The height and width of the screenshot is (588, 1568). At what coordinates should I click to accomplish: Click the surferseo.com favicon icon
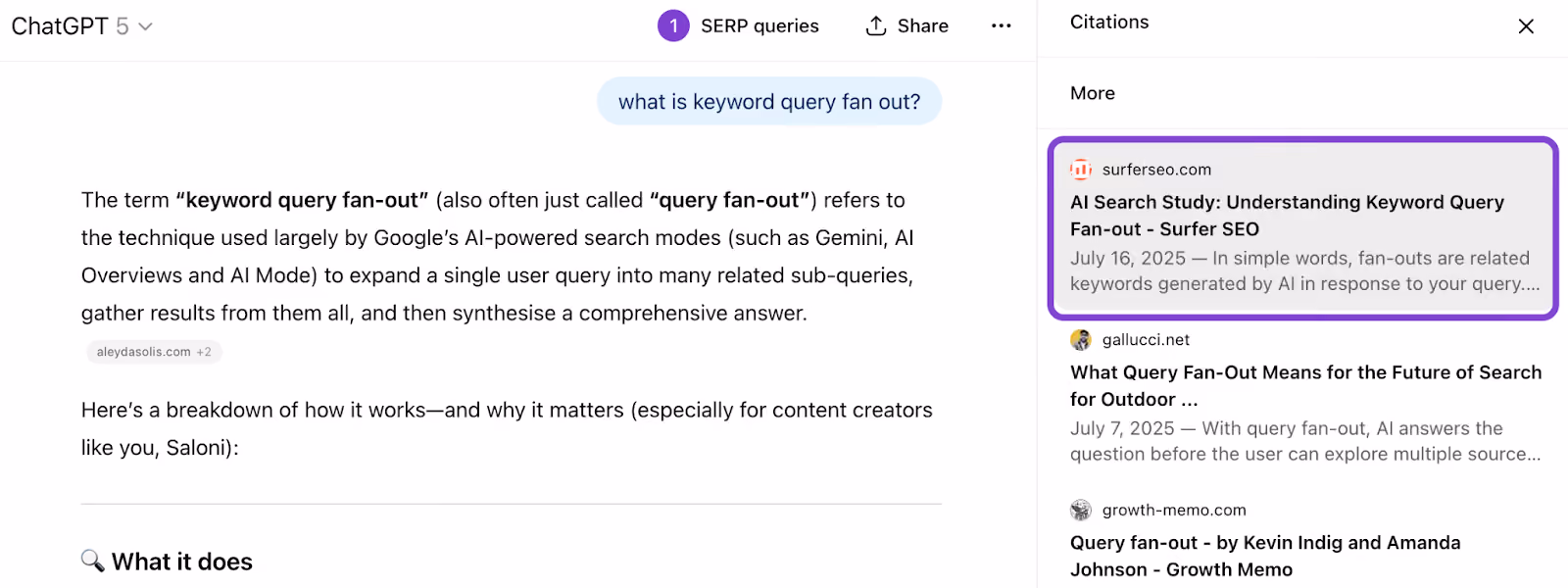coord(1081,170)
